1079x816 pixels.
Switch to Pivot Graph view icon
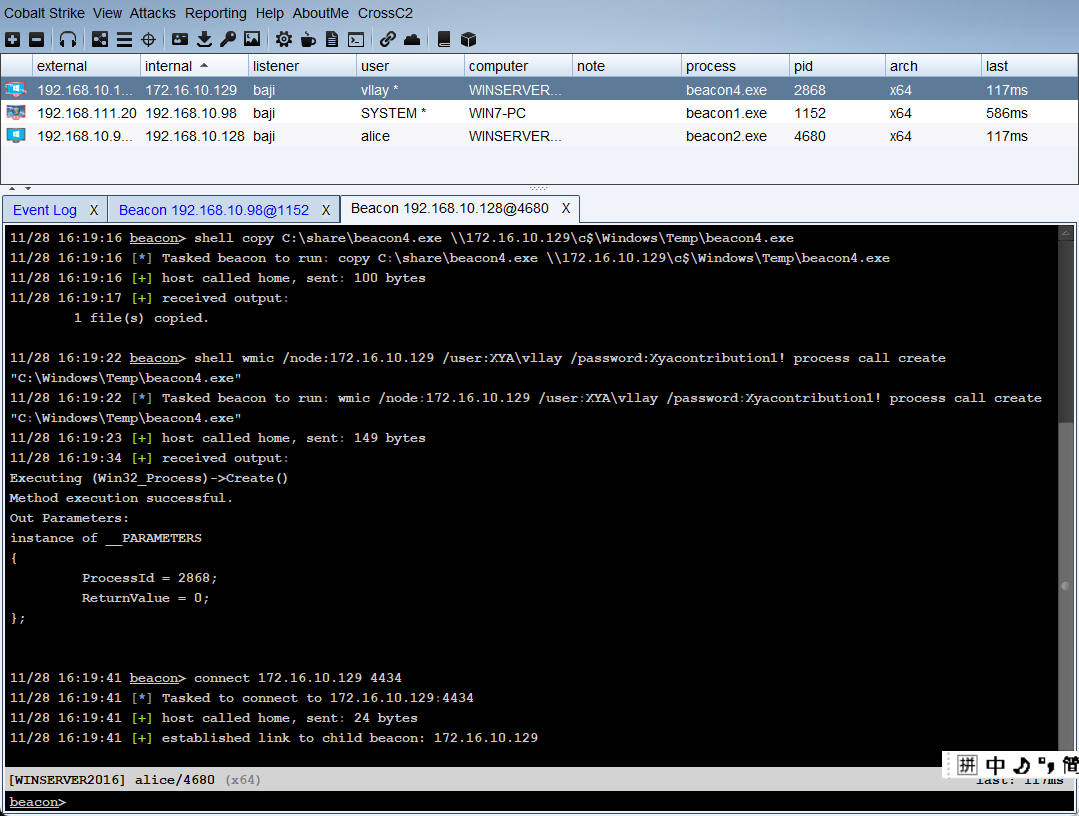coord(100,39)
